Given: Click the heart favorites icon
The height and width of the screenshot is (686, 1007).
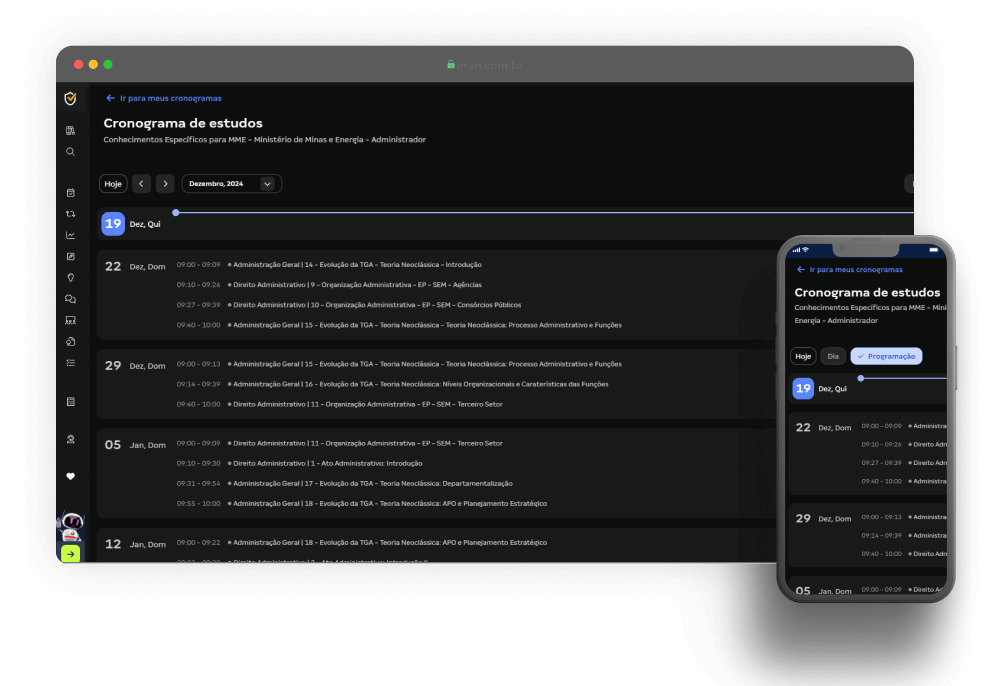Looking at the screenshot, I should [70, 476].
